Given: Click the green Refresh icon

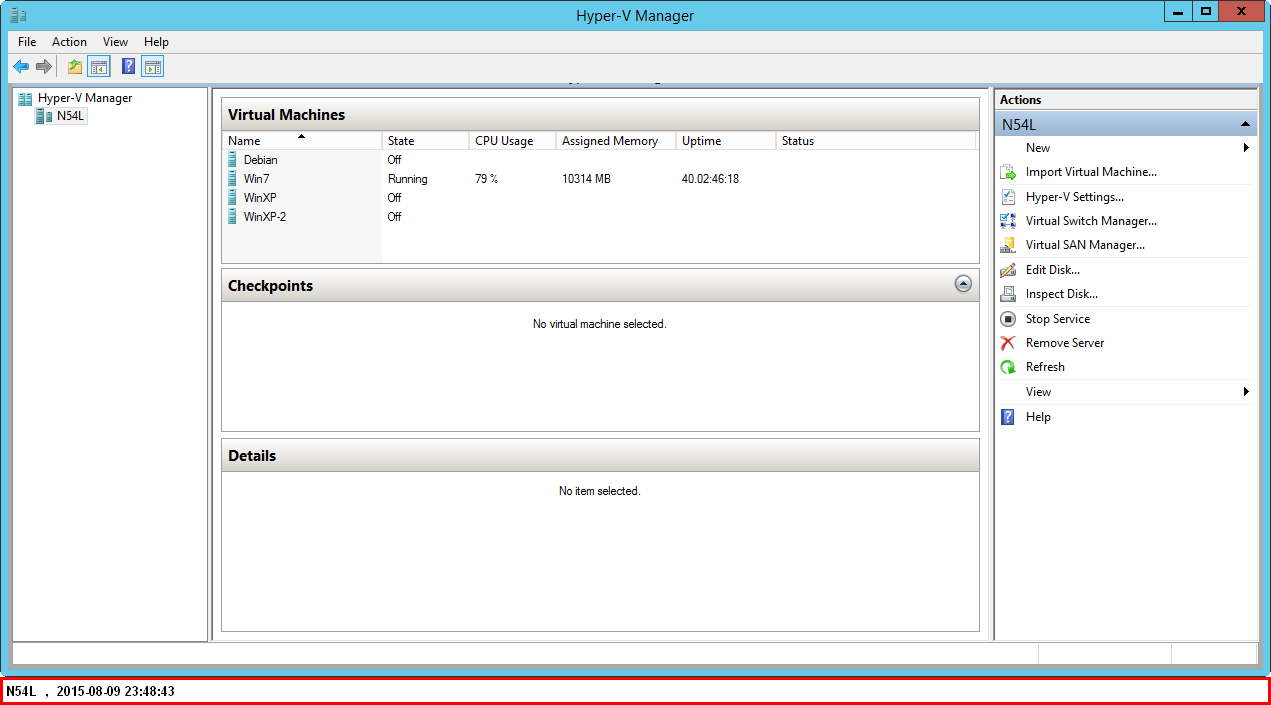Looking at the screenshot, I should pyautogui.click(x=1008, y=367).
